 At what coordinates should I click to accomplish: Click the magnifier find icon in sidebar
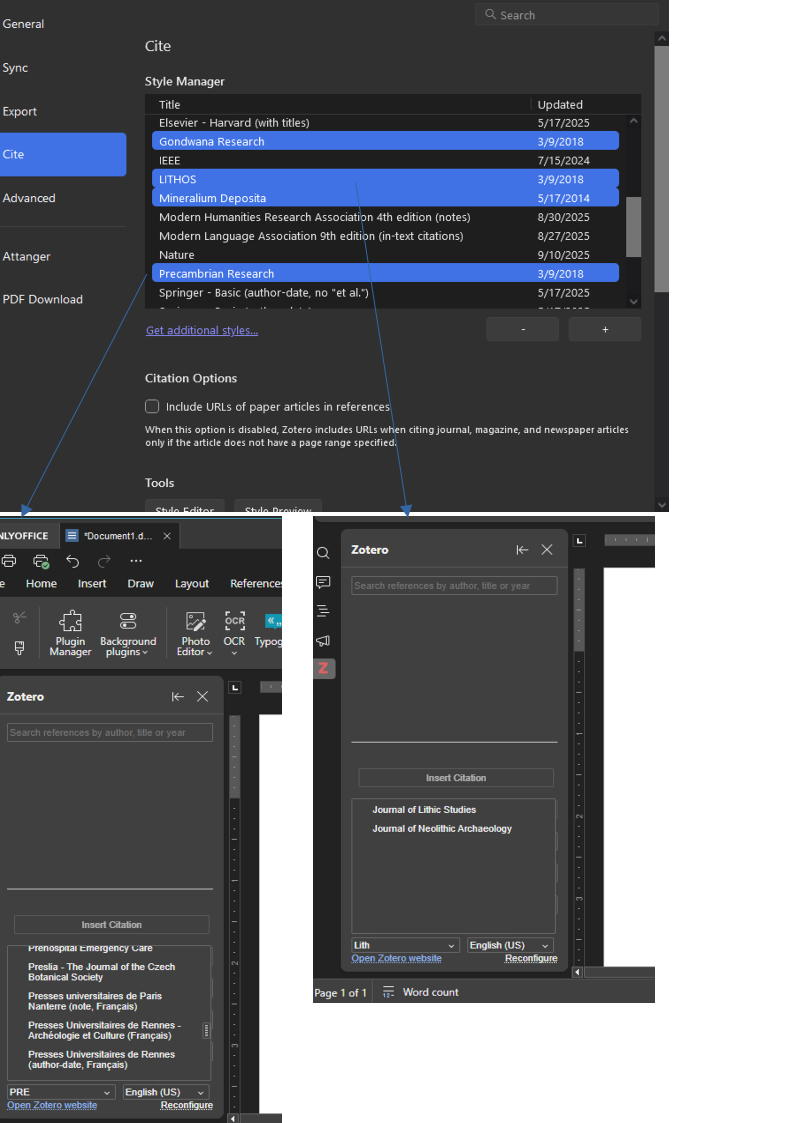coord(323,553)
